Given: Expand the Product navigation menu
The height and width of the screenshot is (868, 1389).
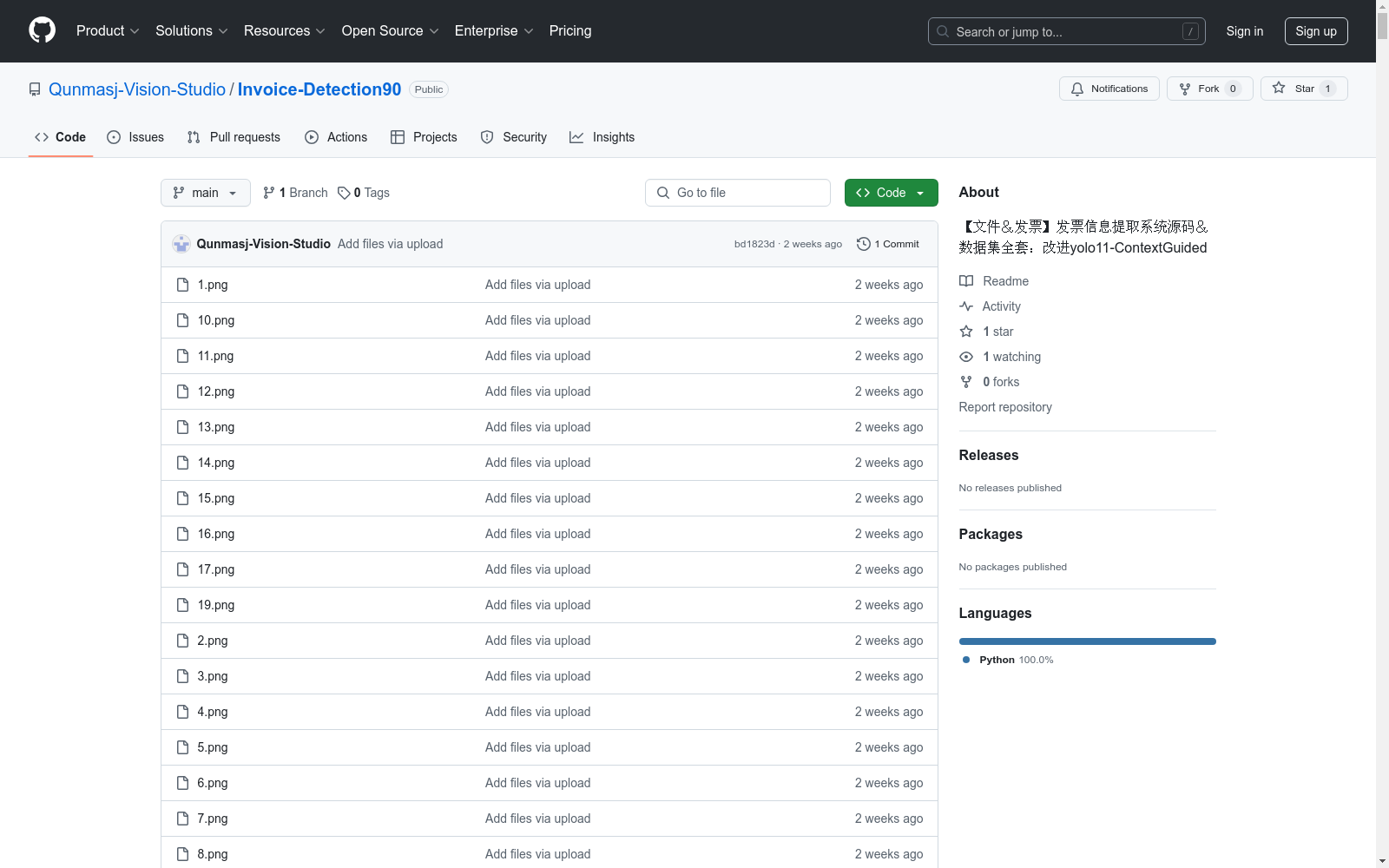Looking at the screenshot, I should click(108, 31).
